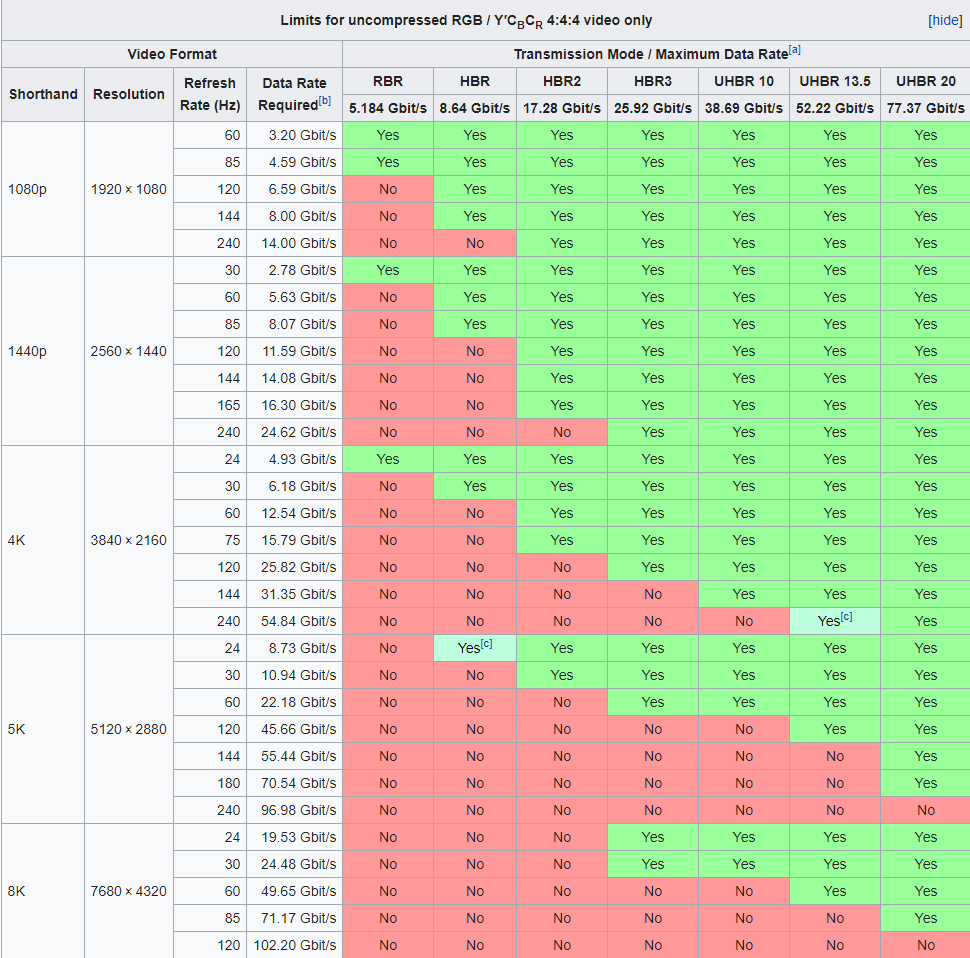Image resolution: width=970 pixels, height=958 pixels.
Task: Click the 38.69 Gbit/s rate cell
Action: [x=744, y=108]
